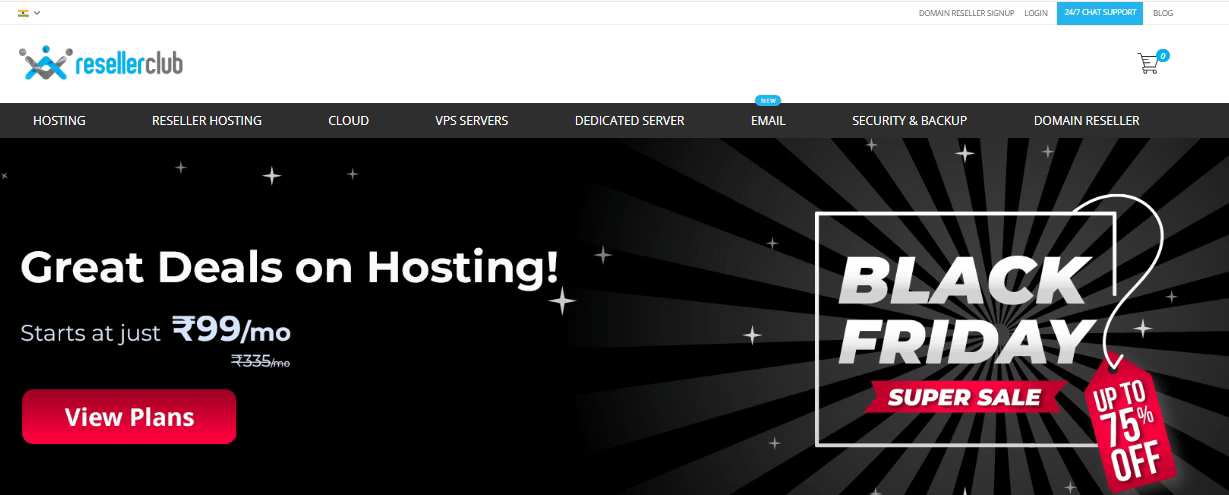This screenshot has width=1229, height=495.
Task: Click the cart item count badge
Action: pyautogui.click(x=1163, y=56)
